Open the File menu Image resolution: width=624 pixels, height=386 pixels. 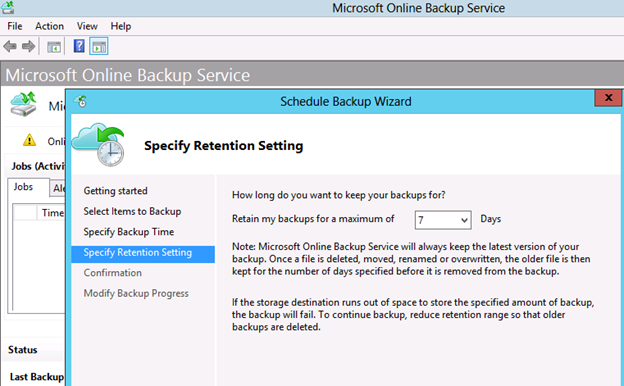[15, 26]
